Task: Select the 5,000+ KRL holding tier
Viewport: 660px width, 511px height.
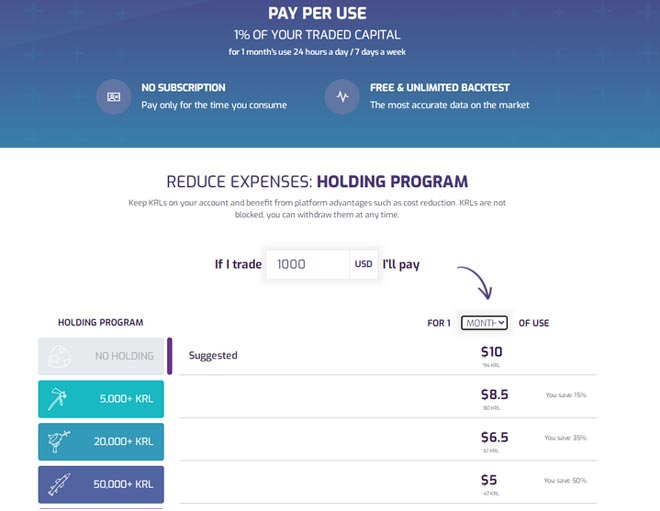Action: (x=101, y=398)
